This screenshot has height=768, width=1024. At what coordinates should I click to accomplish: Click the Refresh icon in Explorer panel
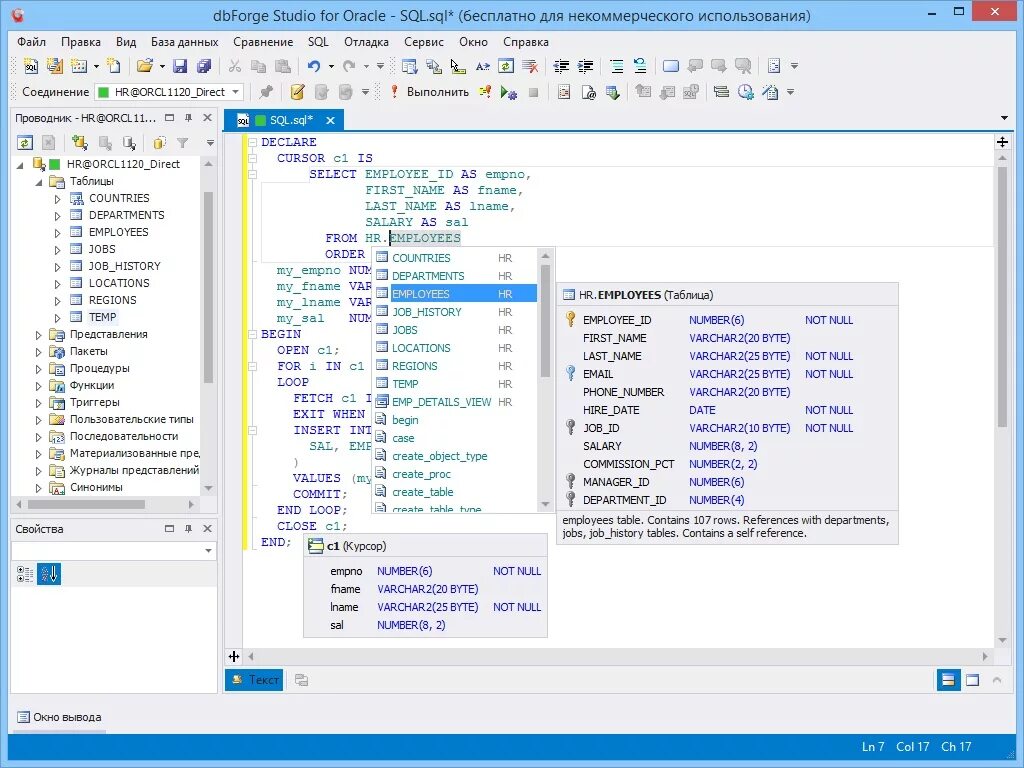[25, 143]
